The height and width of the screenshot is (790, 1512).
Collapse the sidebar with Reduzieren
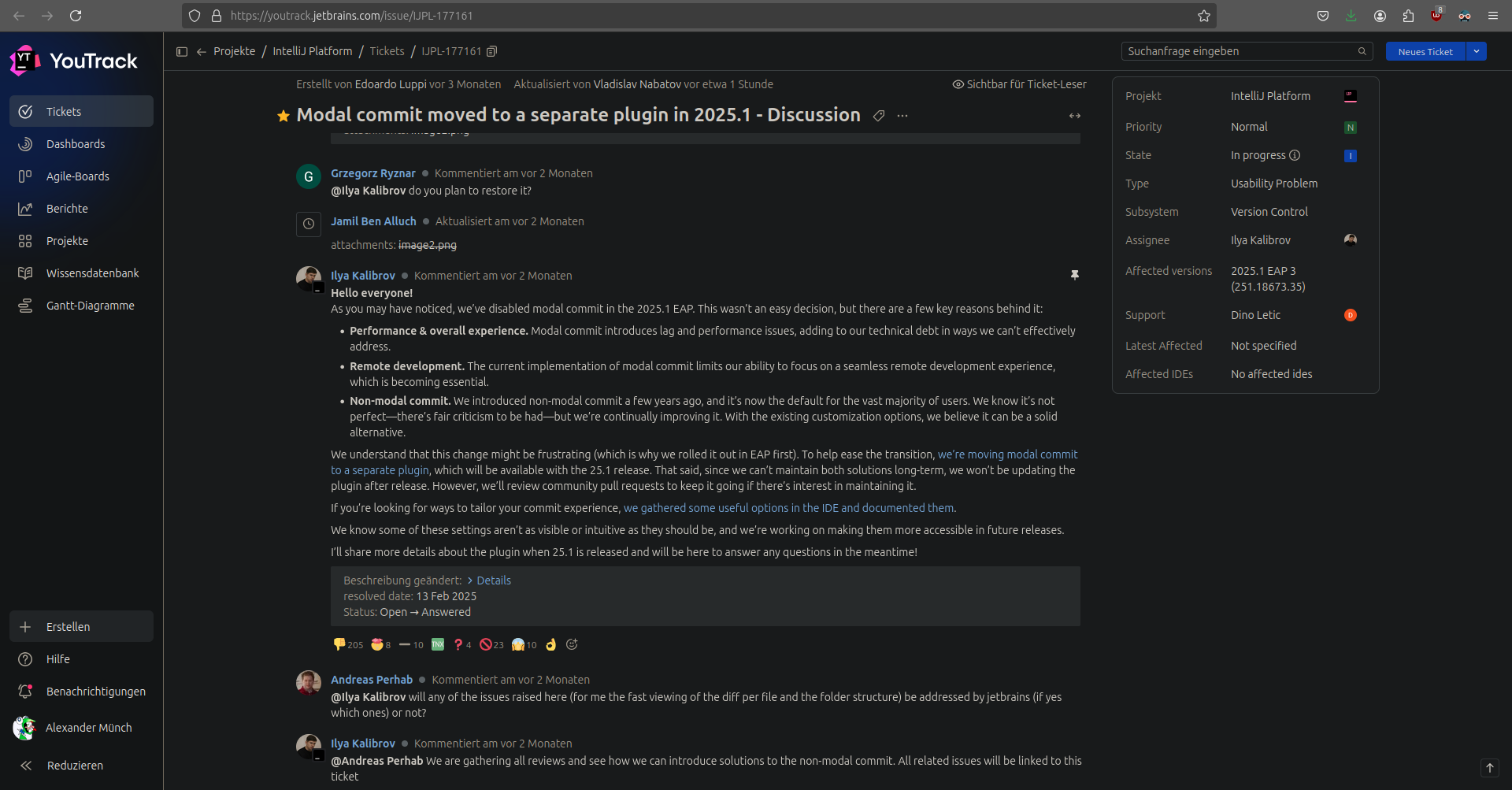81,766
